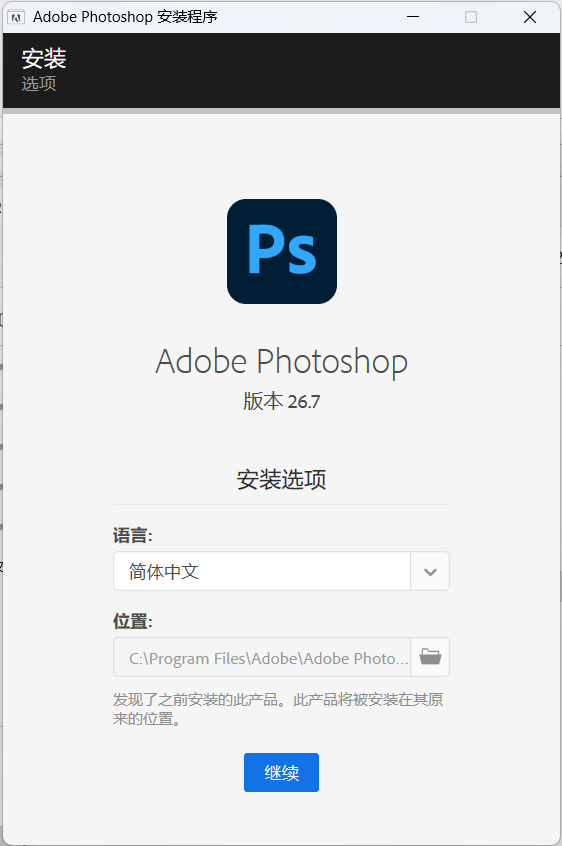Maximize the installer window

[x=471, y=17]
